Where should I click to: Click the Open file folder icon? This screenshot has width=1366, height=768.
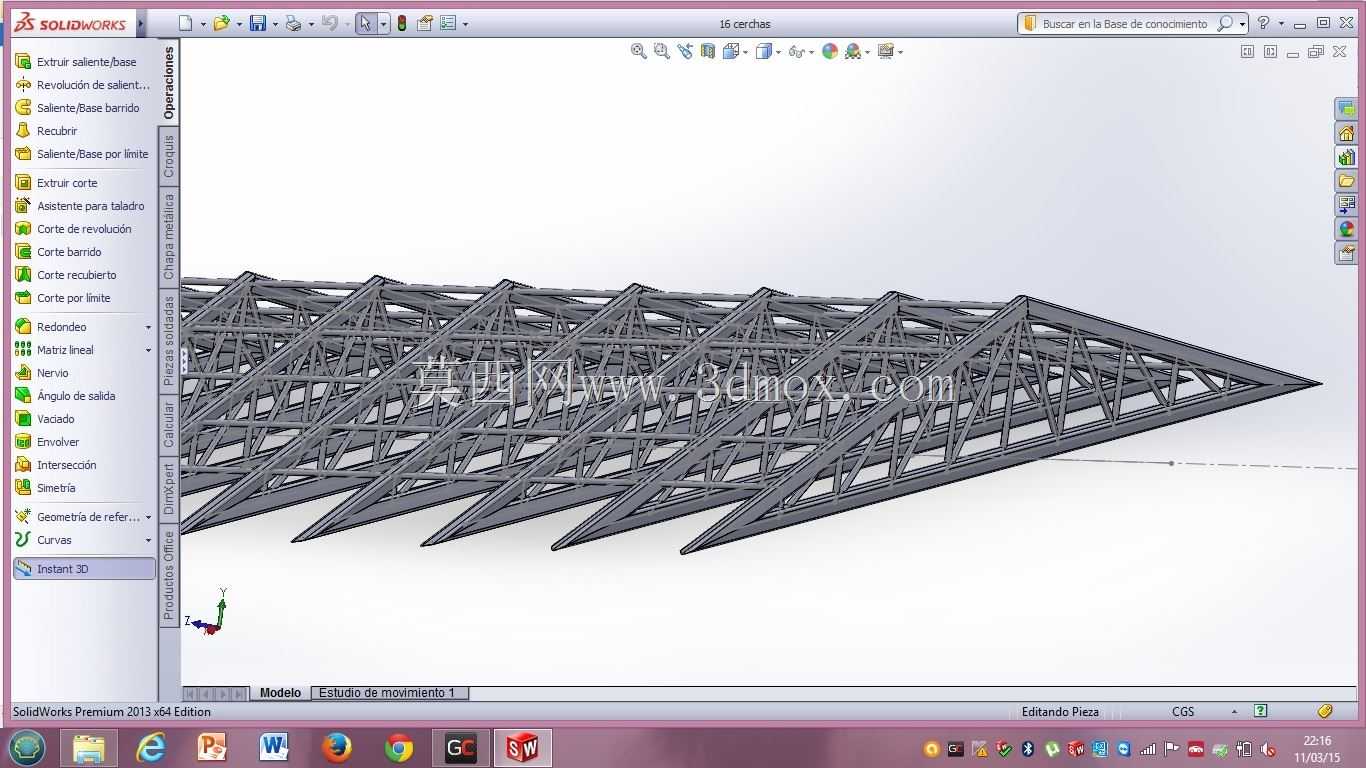[x=221, y=23]
